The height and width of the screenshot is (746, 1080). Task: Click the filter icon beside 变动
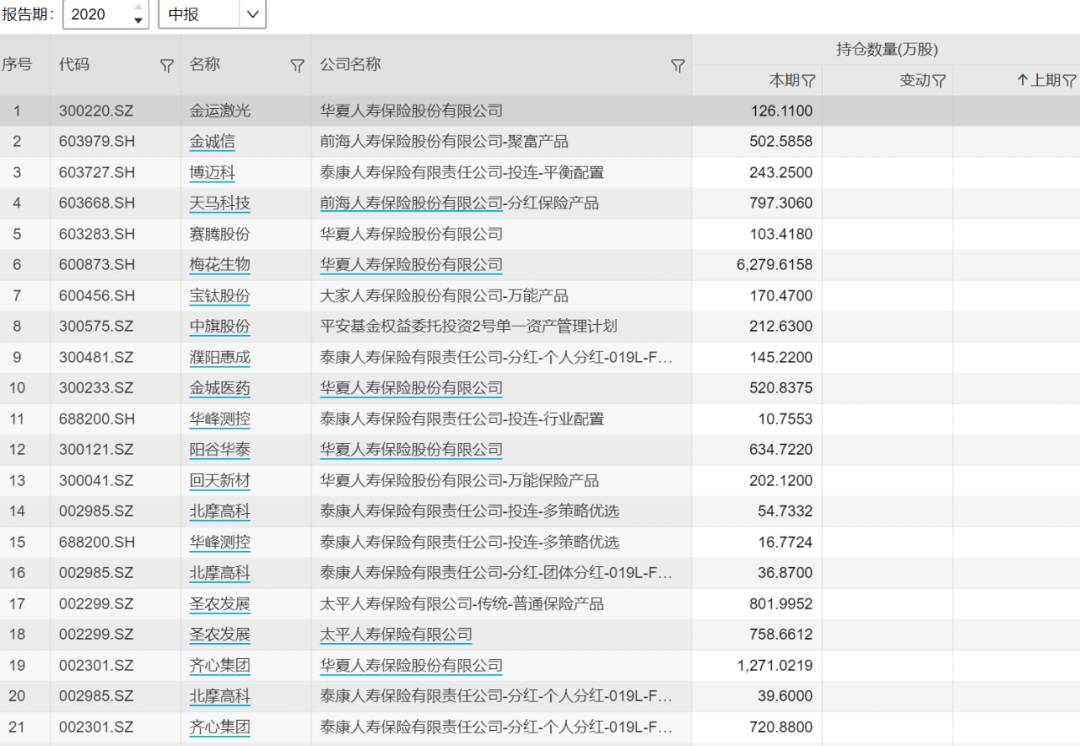coord(939,81)
